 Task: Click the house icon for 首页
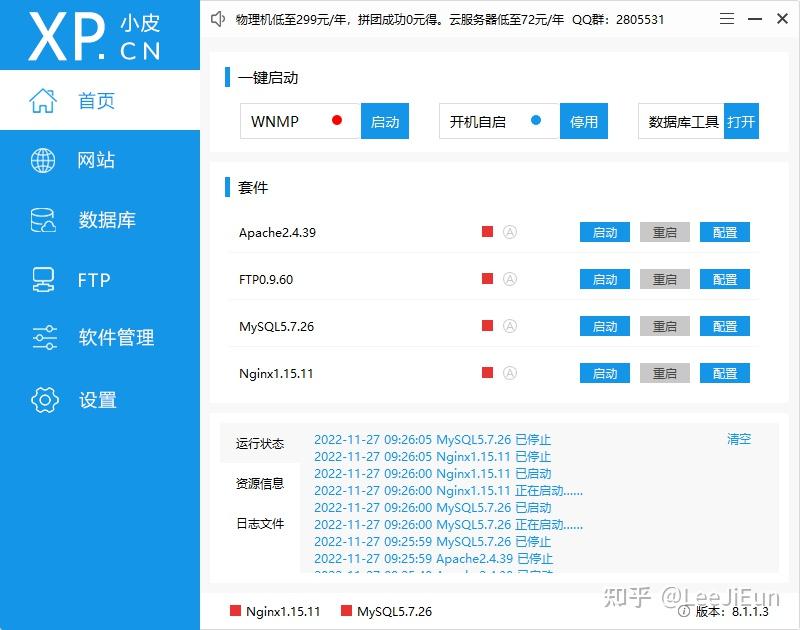click(43, 100)
